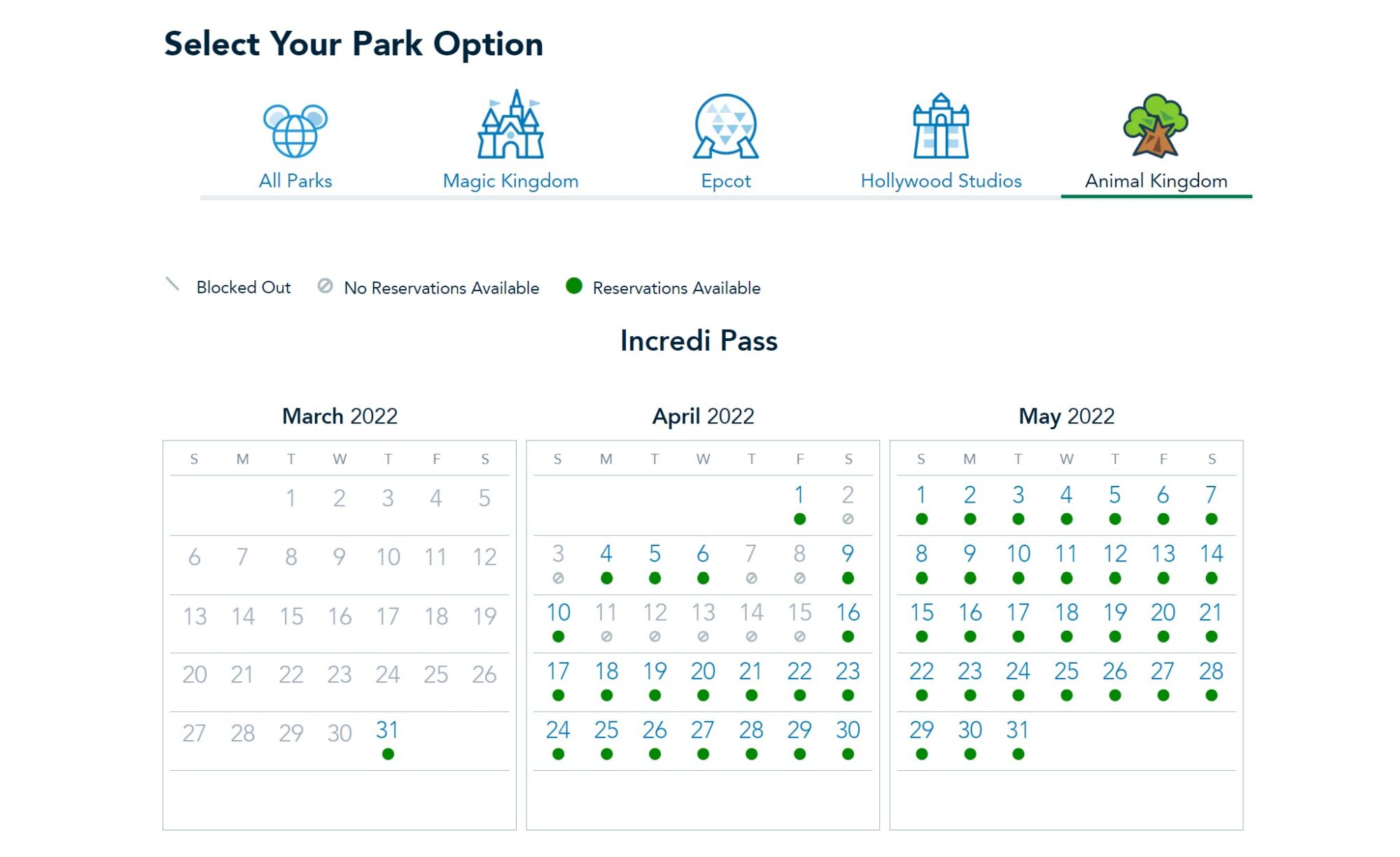Click the No Reservations Available legend icon

325,286
